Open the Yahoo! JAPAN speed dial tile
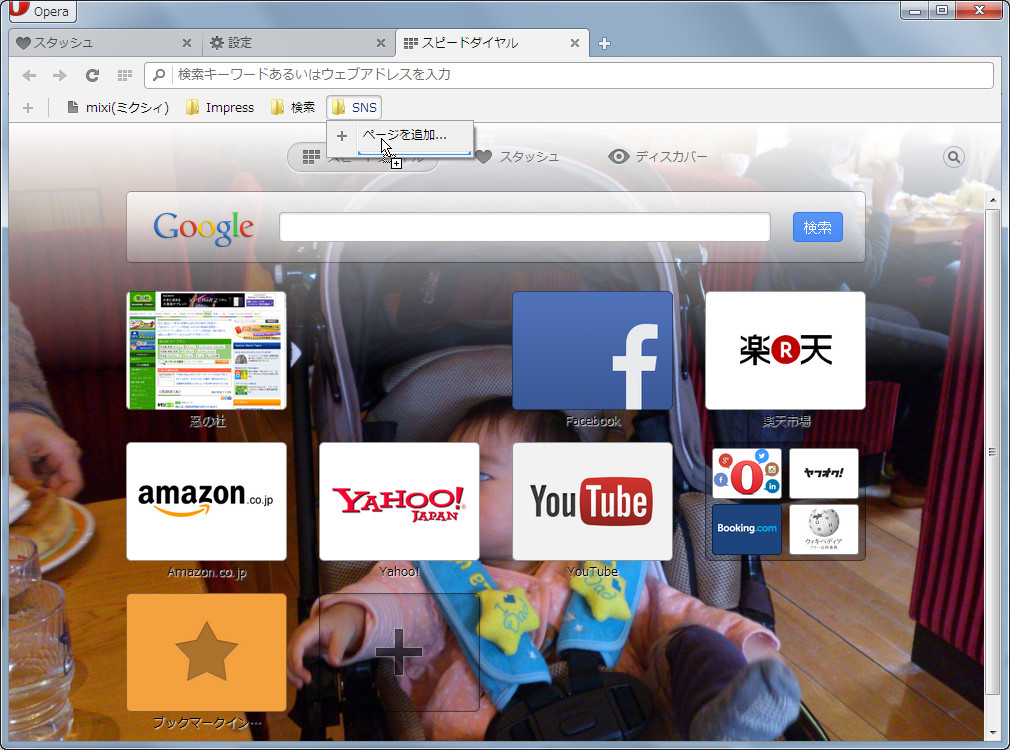Image resolution: width=1010 pixels, height=750 pixels. coord(399,501)
